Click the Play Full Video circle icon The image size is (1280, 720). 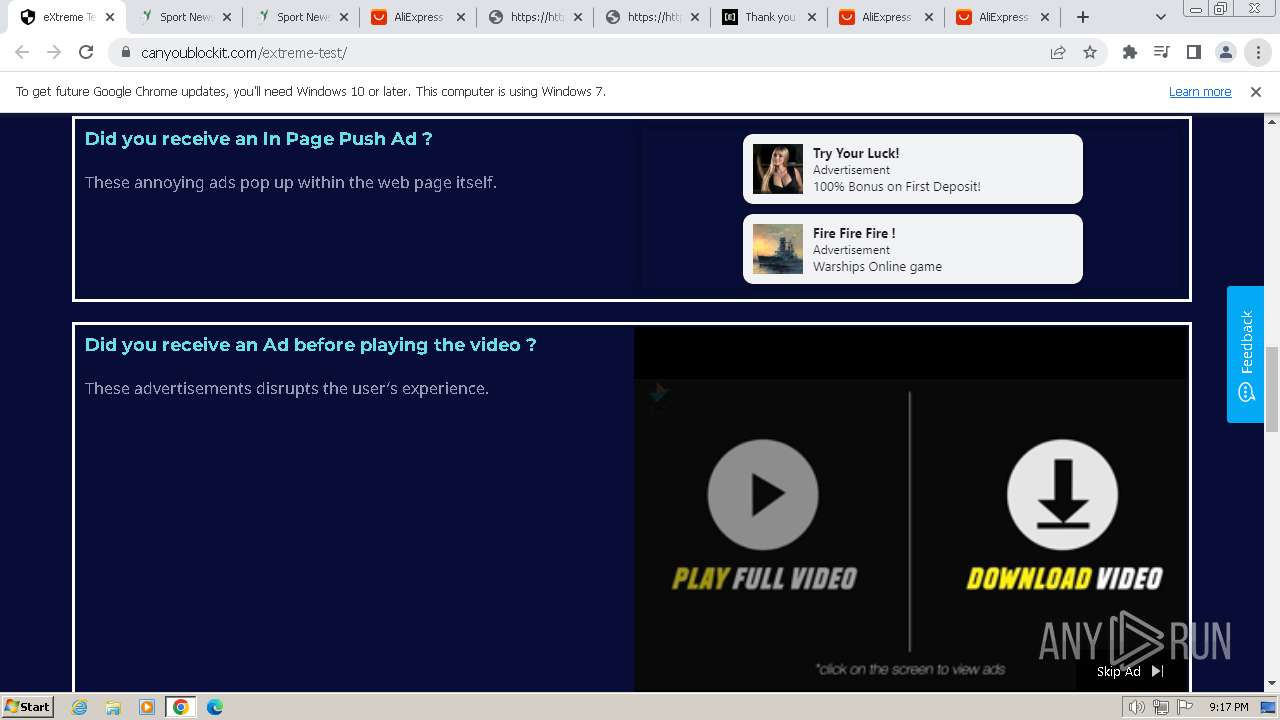763,495
